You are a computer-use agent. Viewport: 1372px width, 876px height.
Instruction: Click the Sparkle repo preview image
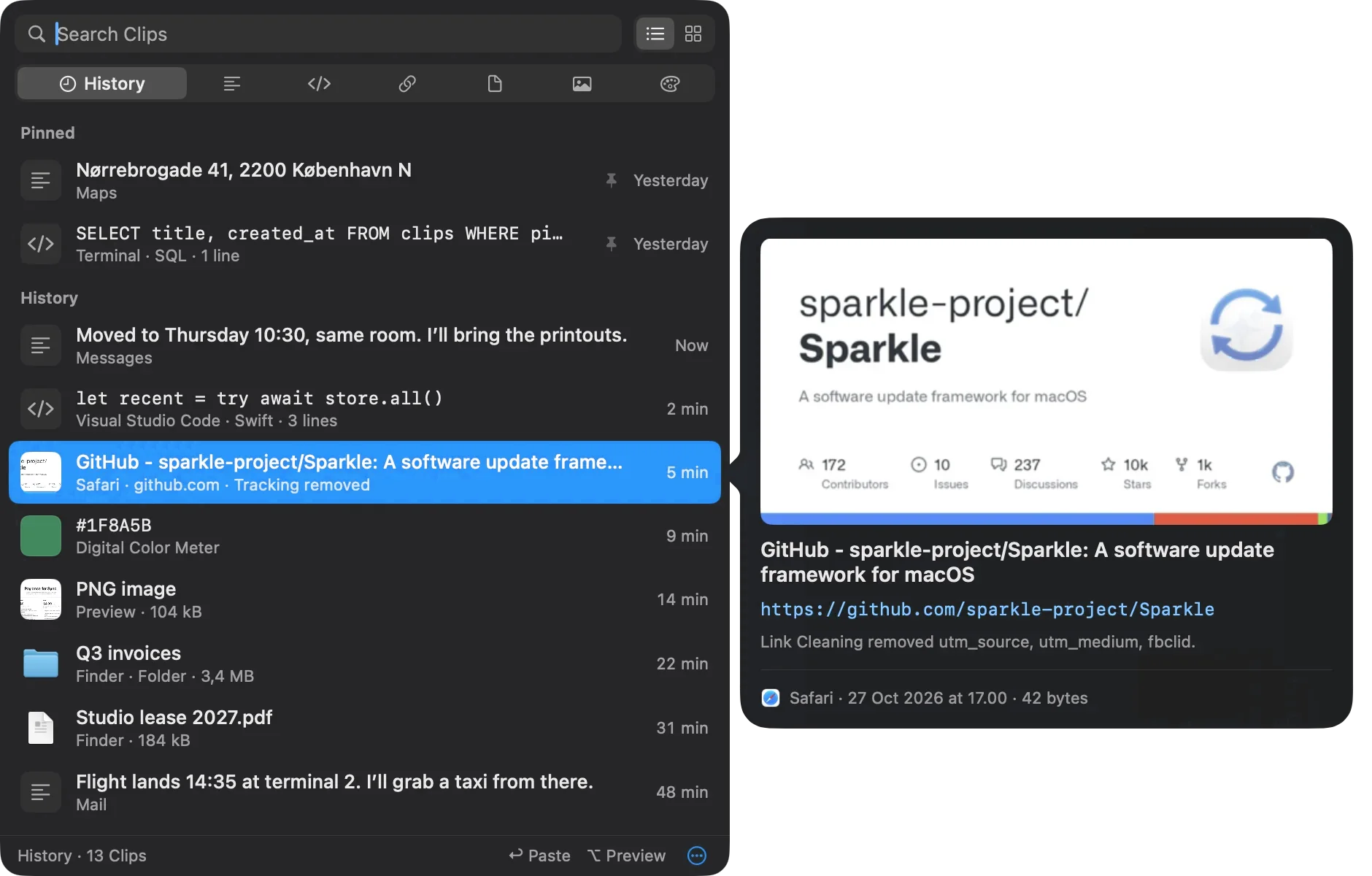(x=1047, y=381)
